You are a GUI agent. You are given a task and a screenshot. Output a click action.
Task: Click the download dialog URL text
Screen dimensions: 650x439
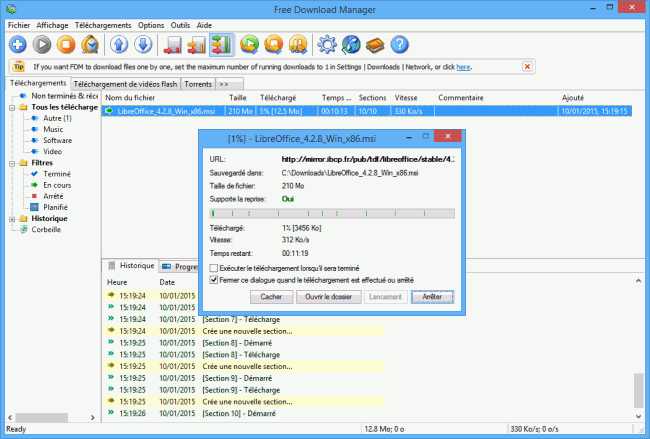pyautogui.click(x=368, y=159)
